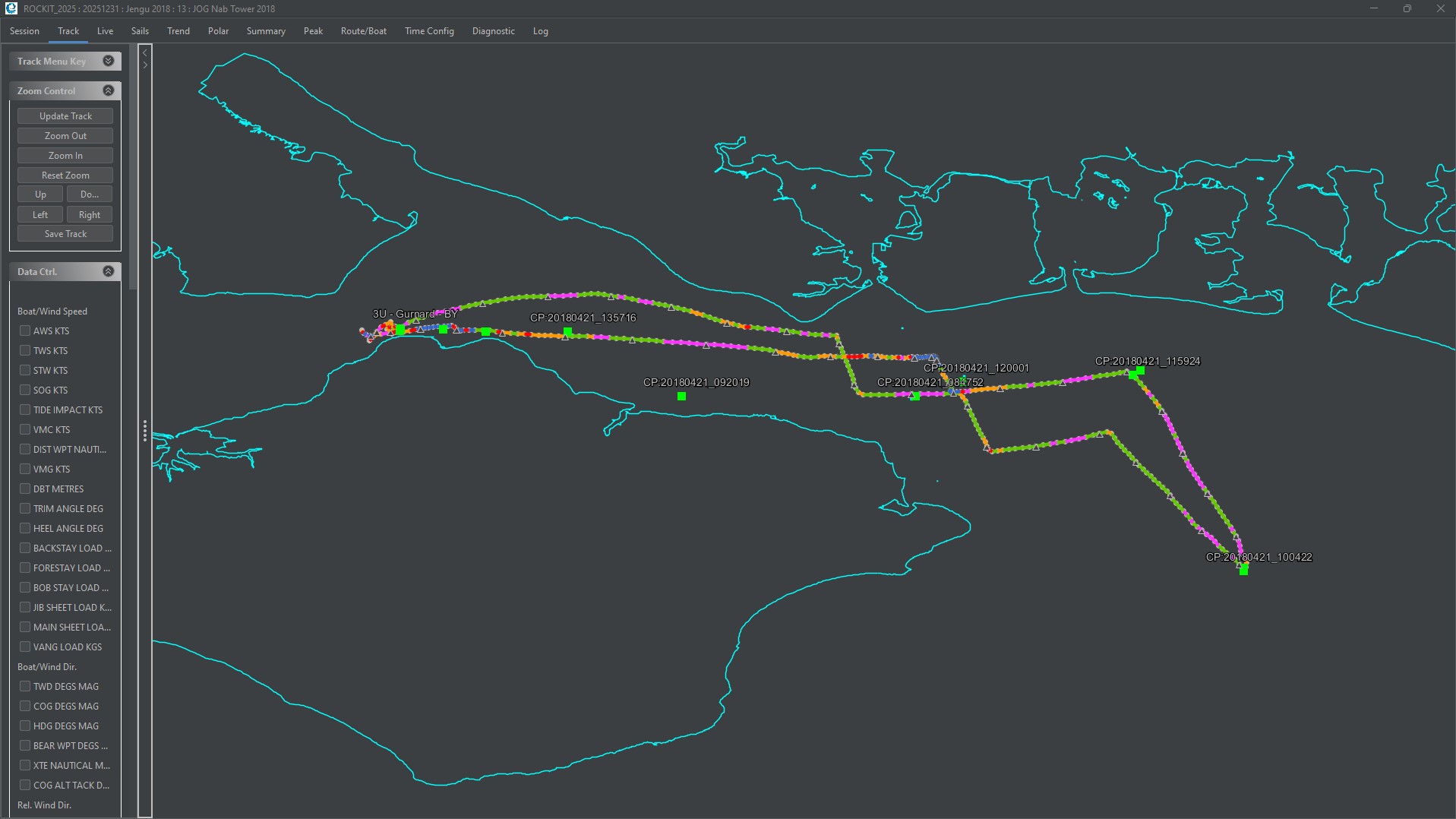Click the ROCKIT app icon in title bar
Viewport: 1456px width, 819px height.
pyautogui.click(x=11, y=8)
